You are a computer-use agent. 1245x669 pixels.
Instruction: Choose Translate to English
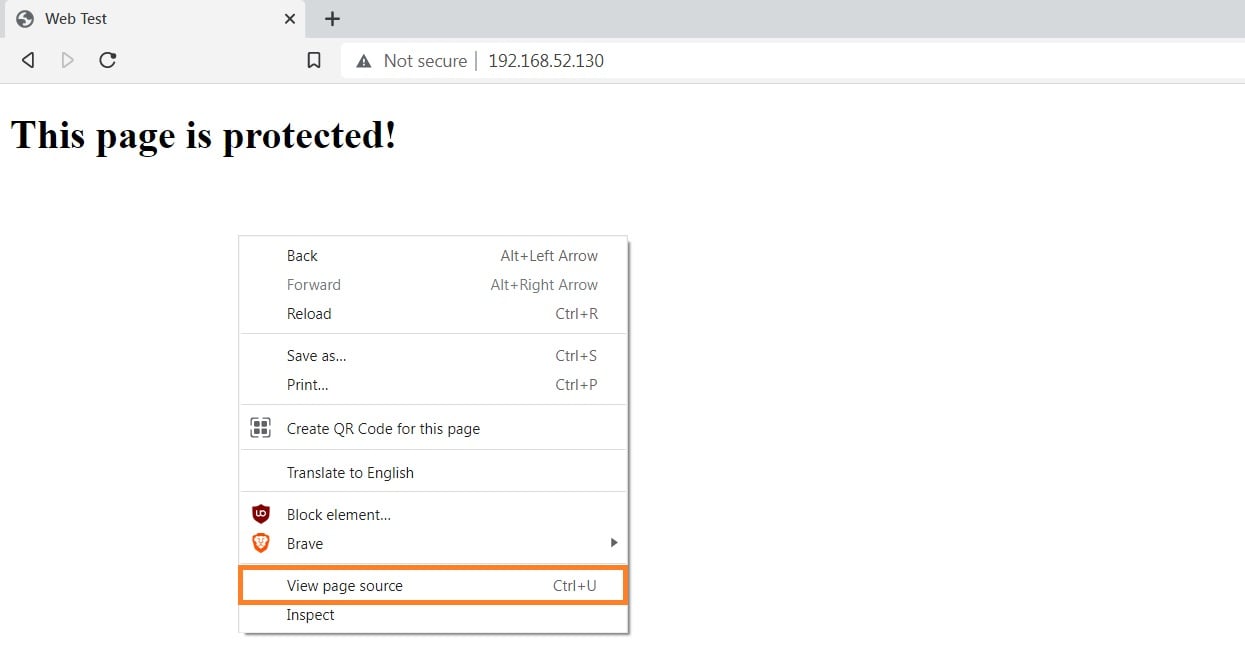(433, 472)
